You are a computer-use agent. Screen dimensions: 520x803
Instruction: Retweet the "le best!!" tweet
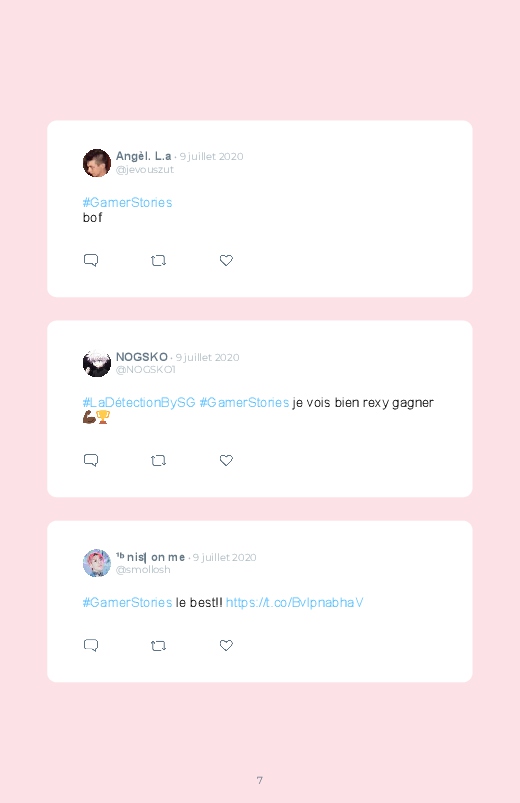tap(158, 646)
